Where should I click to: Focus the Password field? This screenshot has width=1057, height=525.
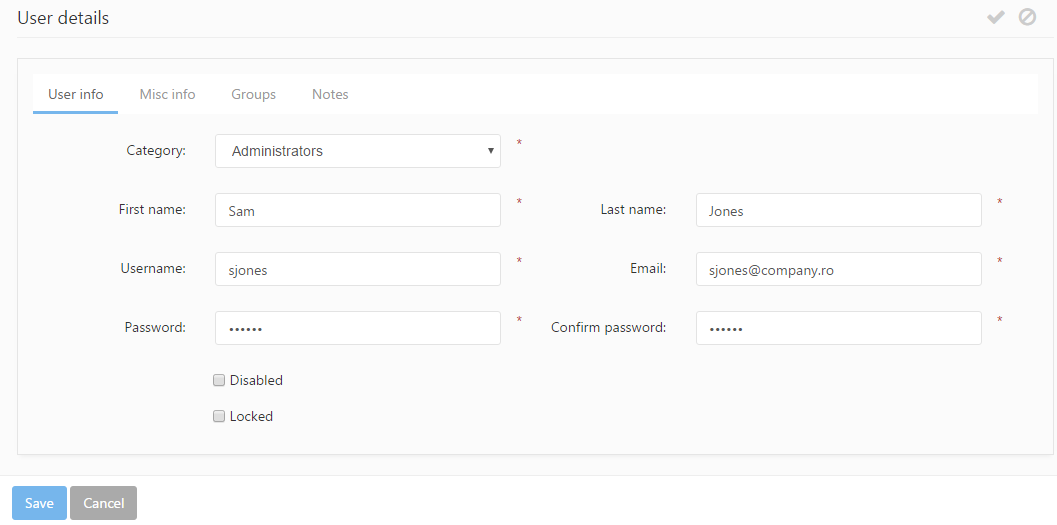pos(357,328)
